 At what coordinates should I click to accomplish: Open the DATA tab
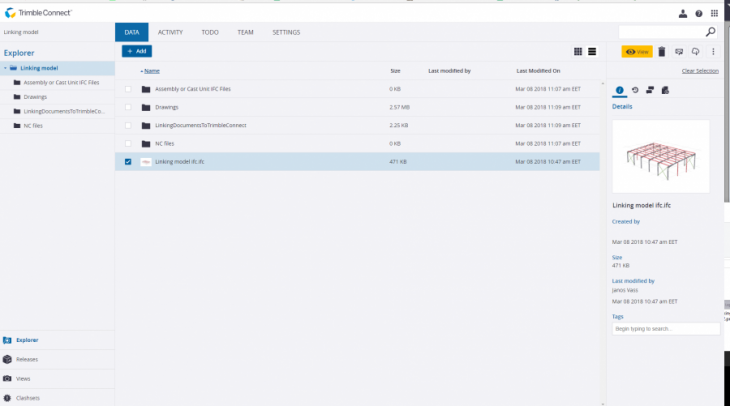tap(132, 32)
